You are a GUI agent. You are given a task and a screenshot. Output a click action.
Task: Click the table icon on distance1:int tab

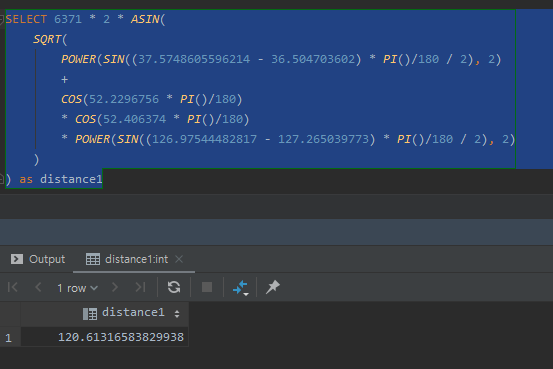tap(93, 259)
